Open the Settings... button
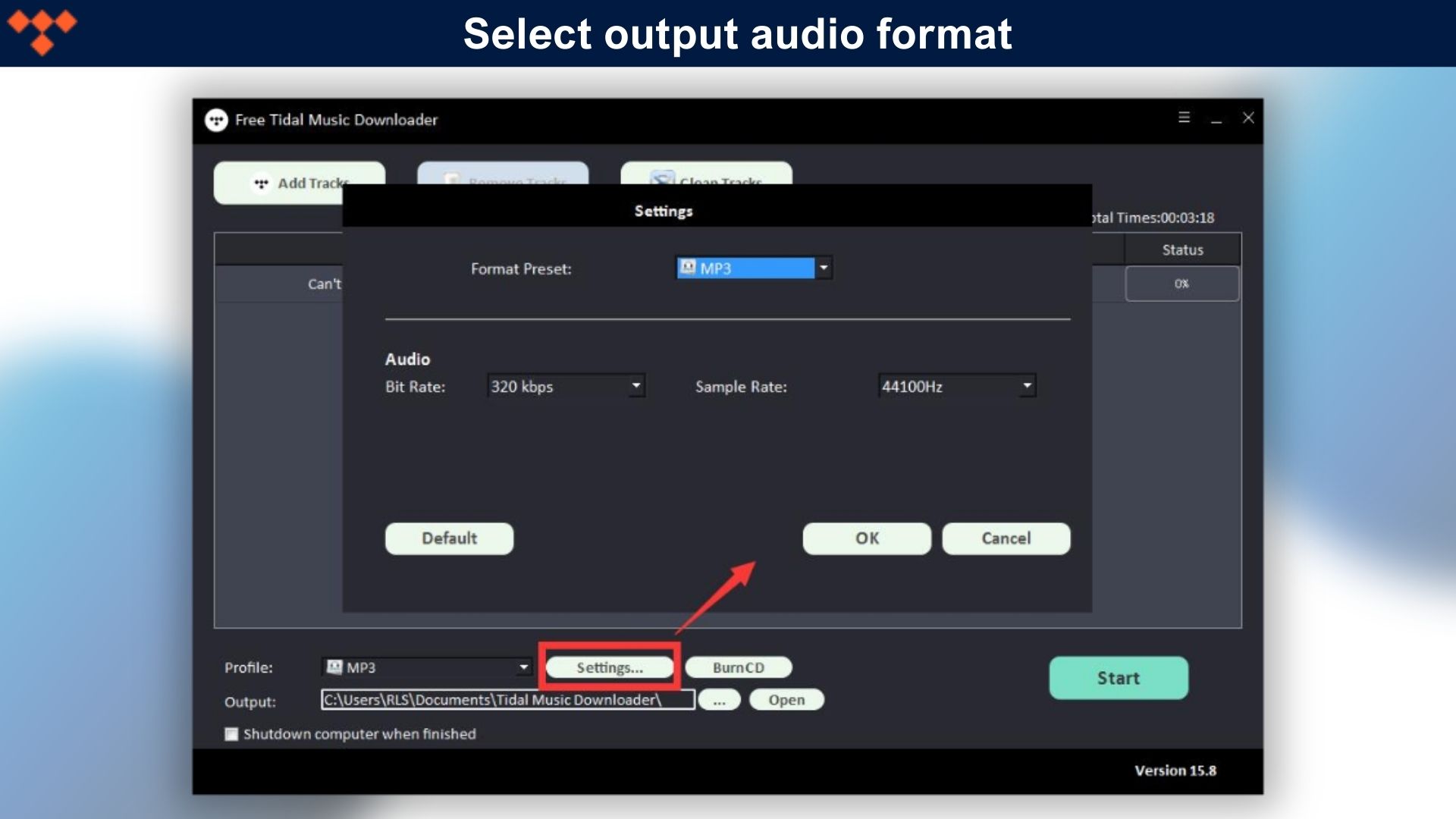1456x819 pixels. coord(610,667)
